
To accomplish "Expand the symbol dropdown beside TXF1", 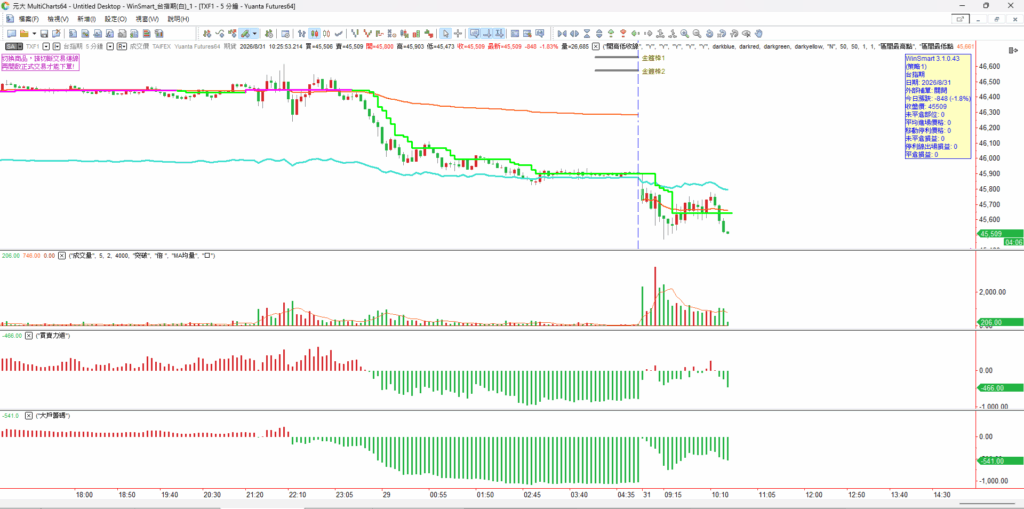I will [46, 46].
